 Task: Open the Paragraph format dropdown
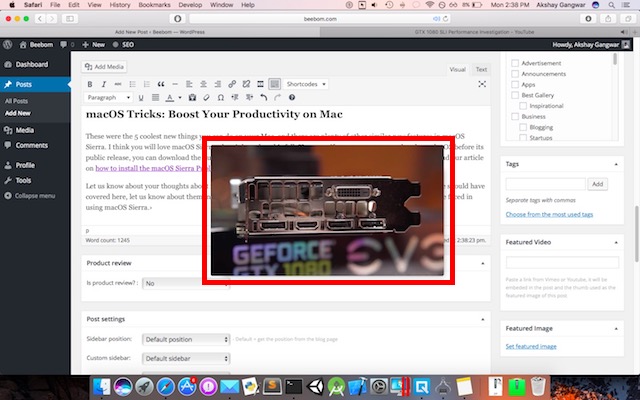(x=109, y=98)
